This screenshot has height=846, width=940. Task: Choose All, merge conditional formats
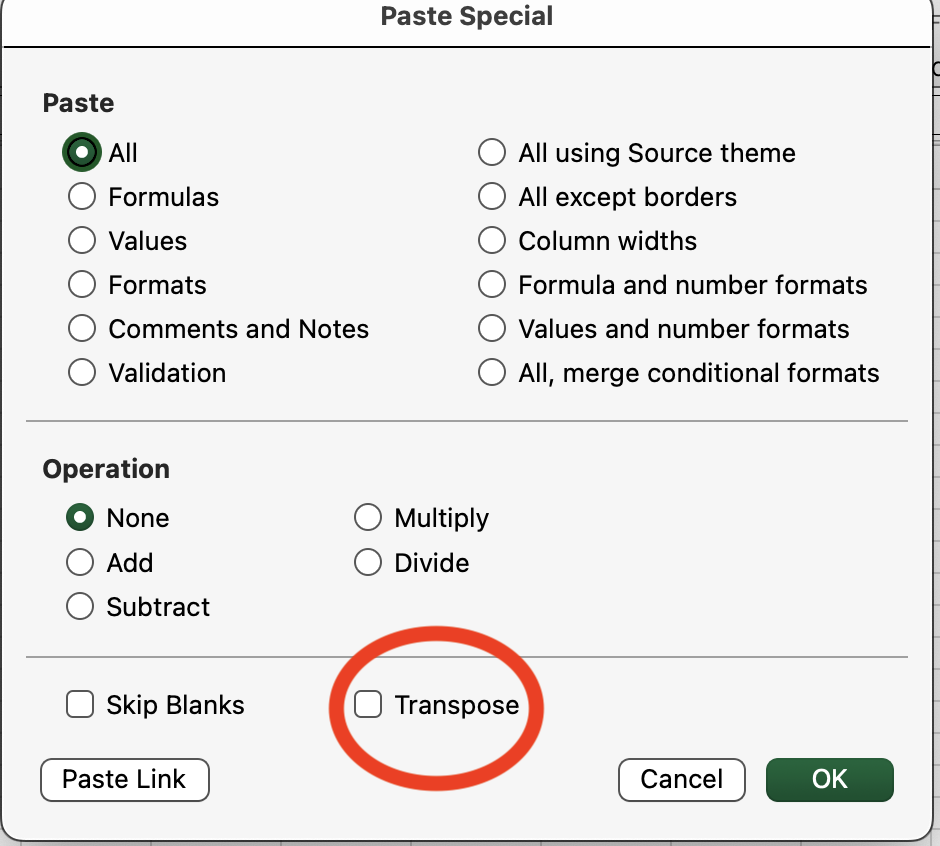point(492,372)
